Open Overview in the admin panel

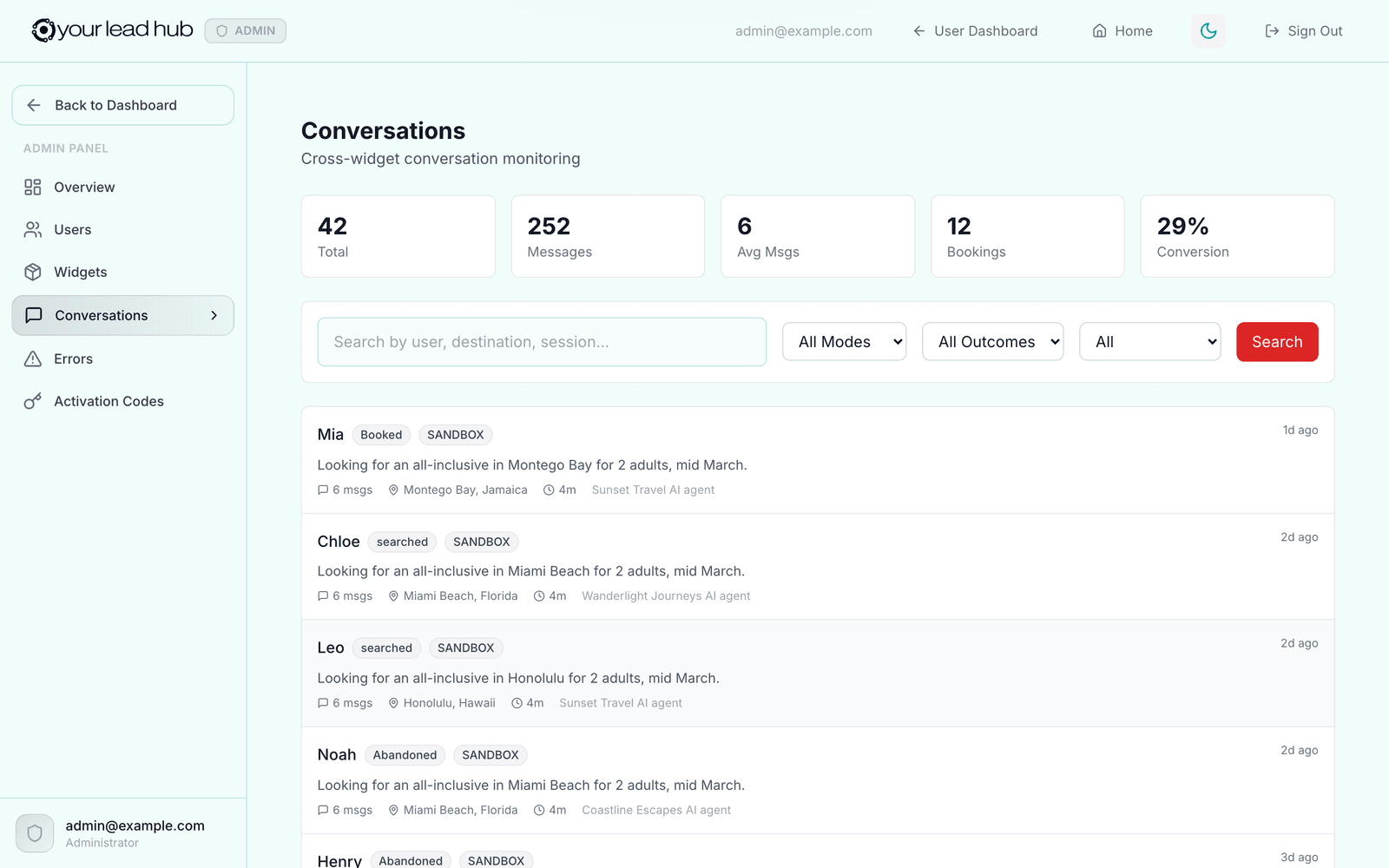pos(122,187)
